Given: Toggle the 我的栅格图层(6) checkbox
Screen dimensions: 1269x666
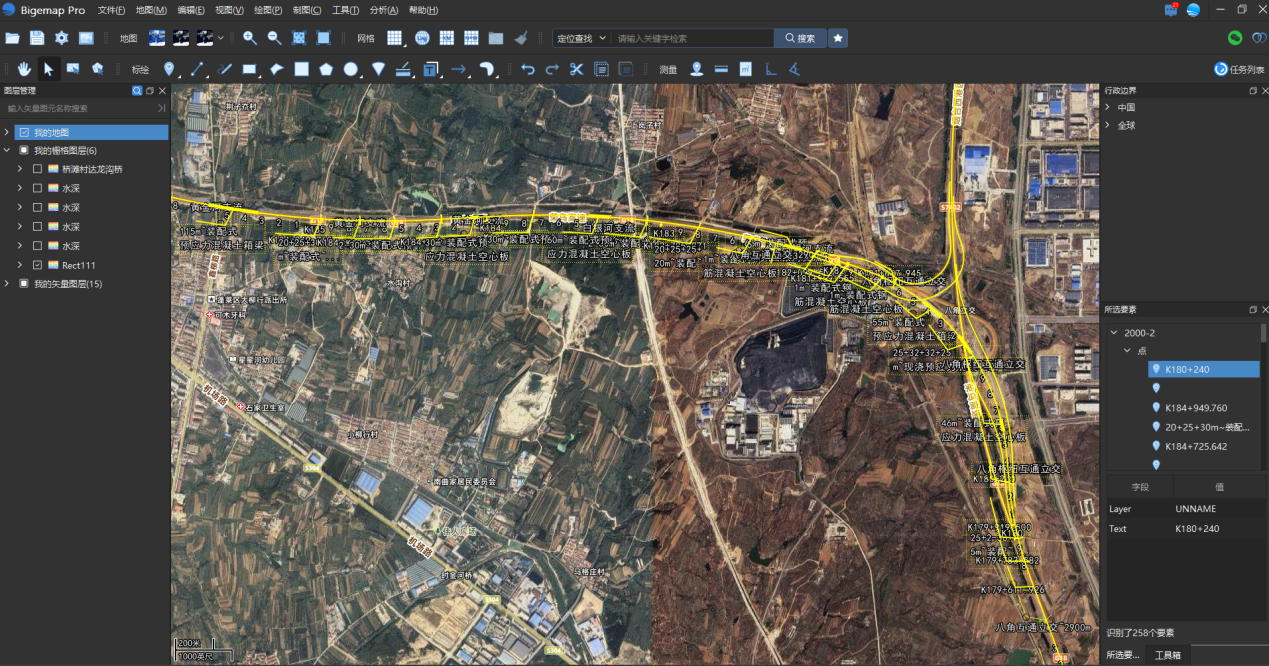Looking at the screenshot, I should [x=24, y=150].
